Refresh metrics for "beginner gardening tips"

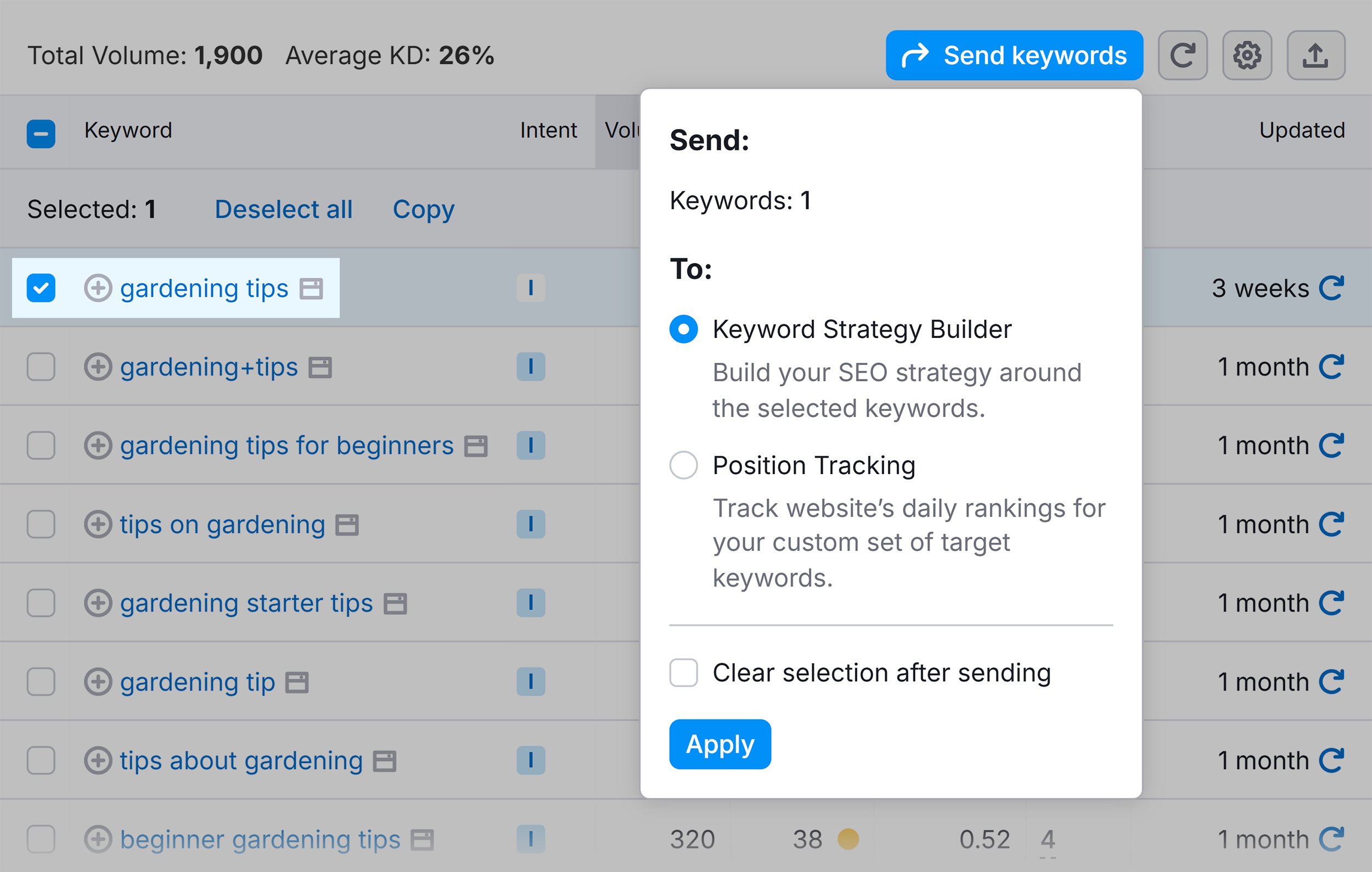(1331, 839)
